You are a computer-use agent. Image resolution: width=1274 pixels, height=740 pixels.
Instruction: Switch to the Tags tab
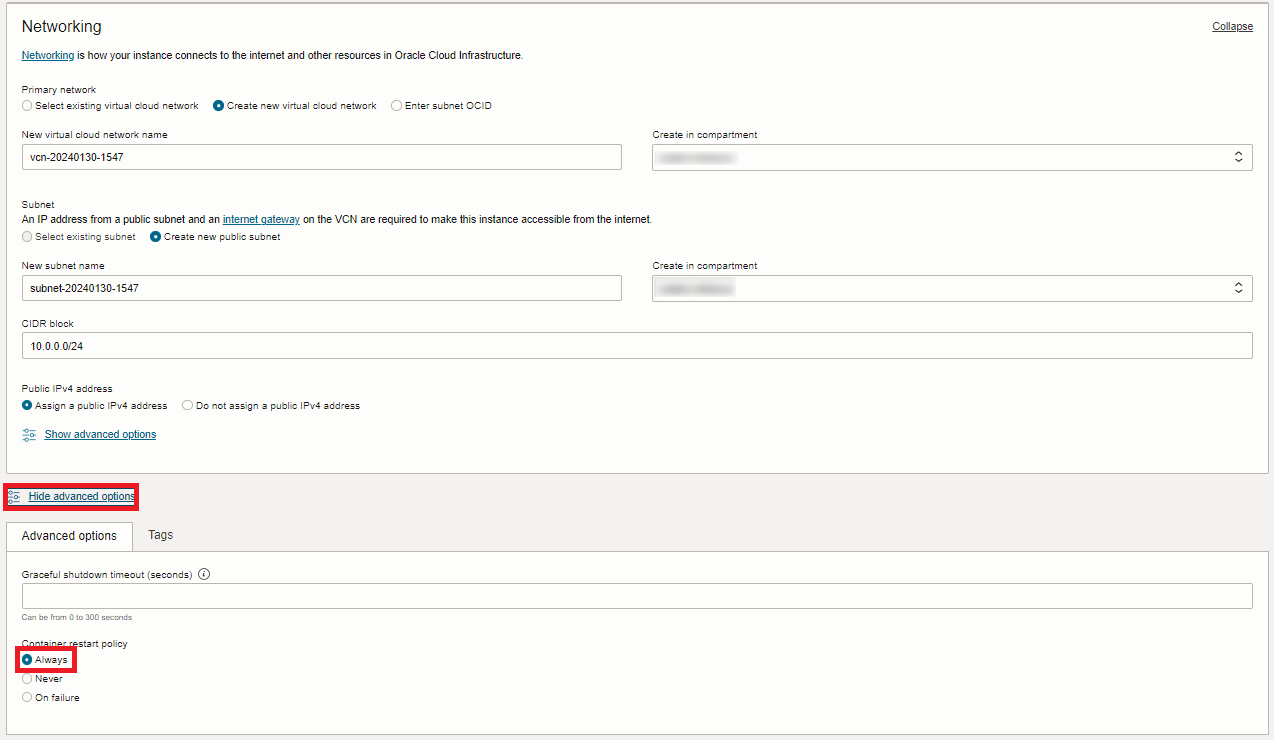[x=160, y=535]
